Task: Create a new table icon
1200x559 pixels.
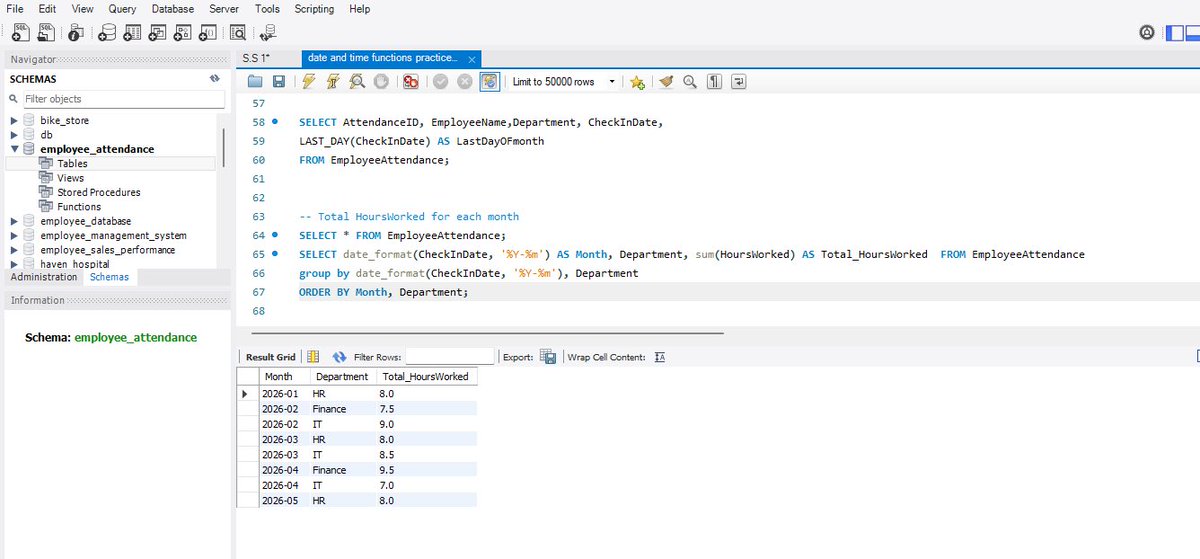Action: click(x=132, y=32)
